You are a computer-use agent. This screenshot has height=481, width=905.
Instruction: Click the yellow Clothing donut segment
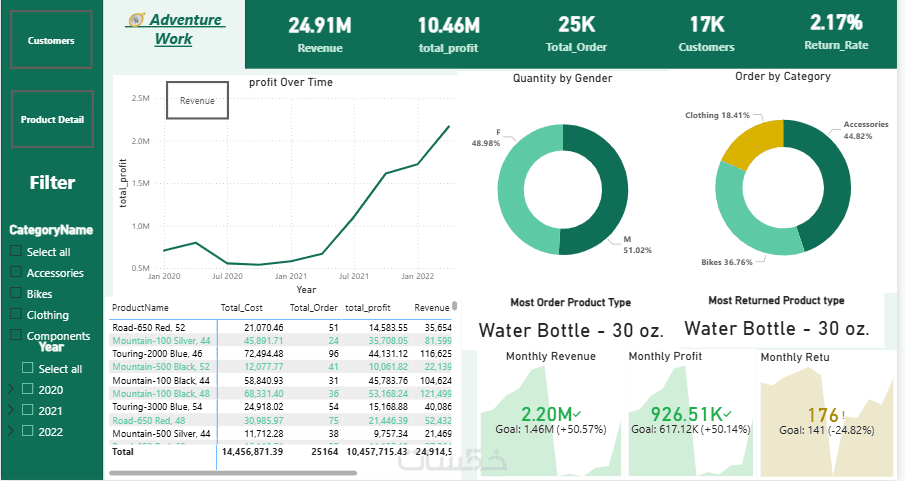[x=747, y=143]
